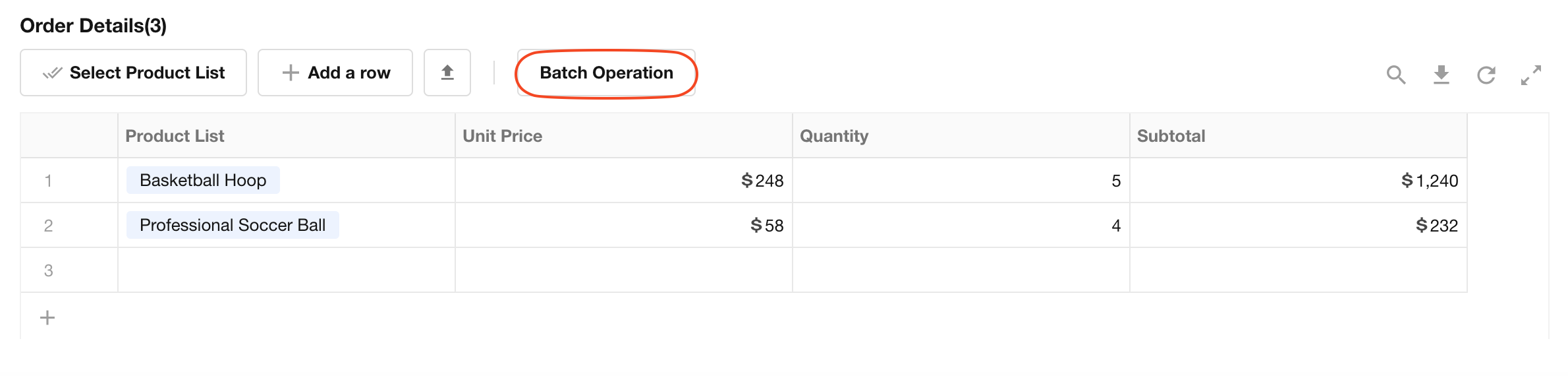1568x376 pixels.
Task: Add a row to the table
Action: coord(335,73)
